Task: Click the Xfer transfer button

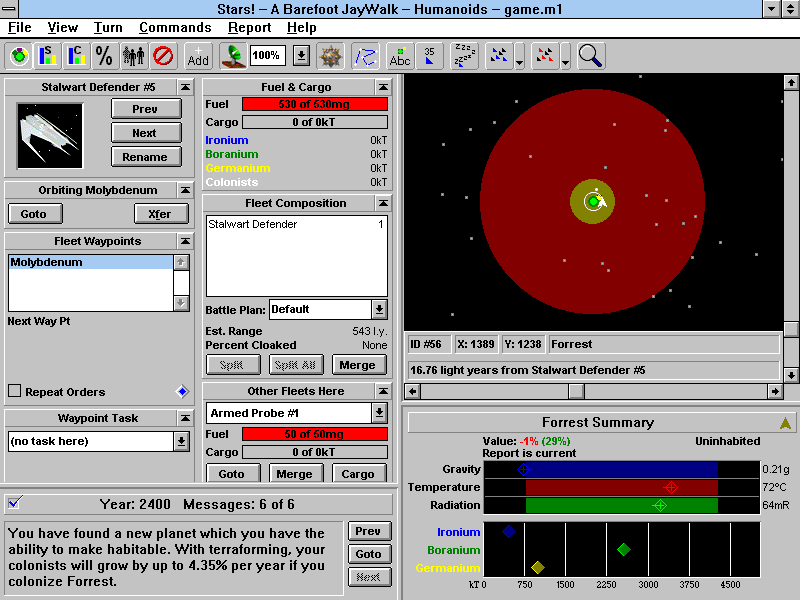Action: (x=161, y=214)
